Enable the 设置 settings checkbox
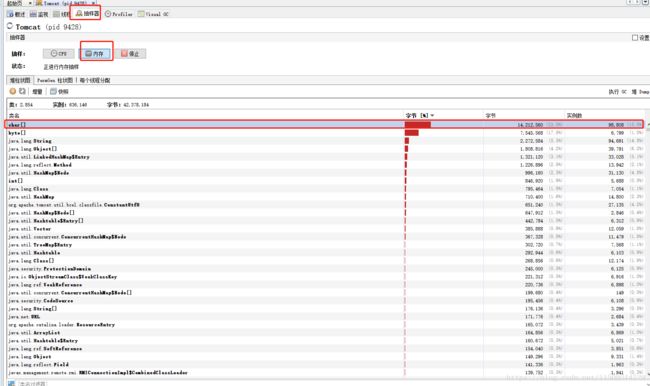The image size is (650, 386). click(635, 38)
